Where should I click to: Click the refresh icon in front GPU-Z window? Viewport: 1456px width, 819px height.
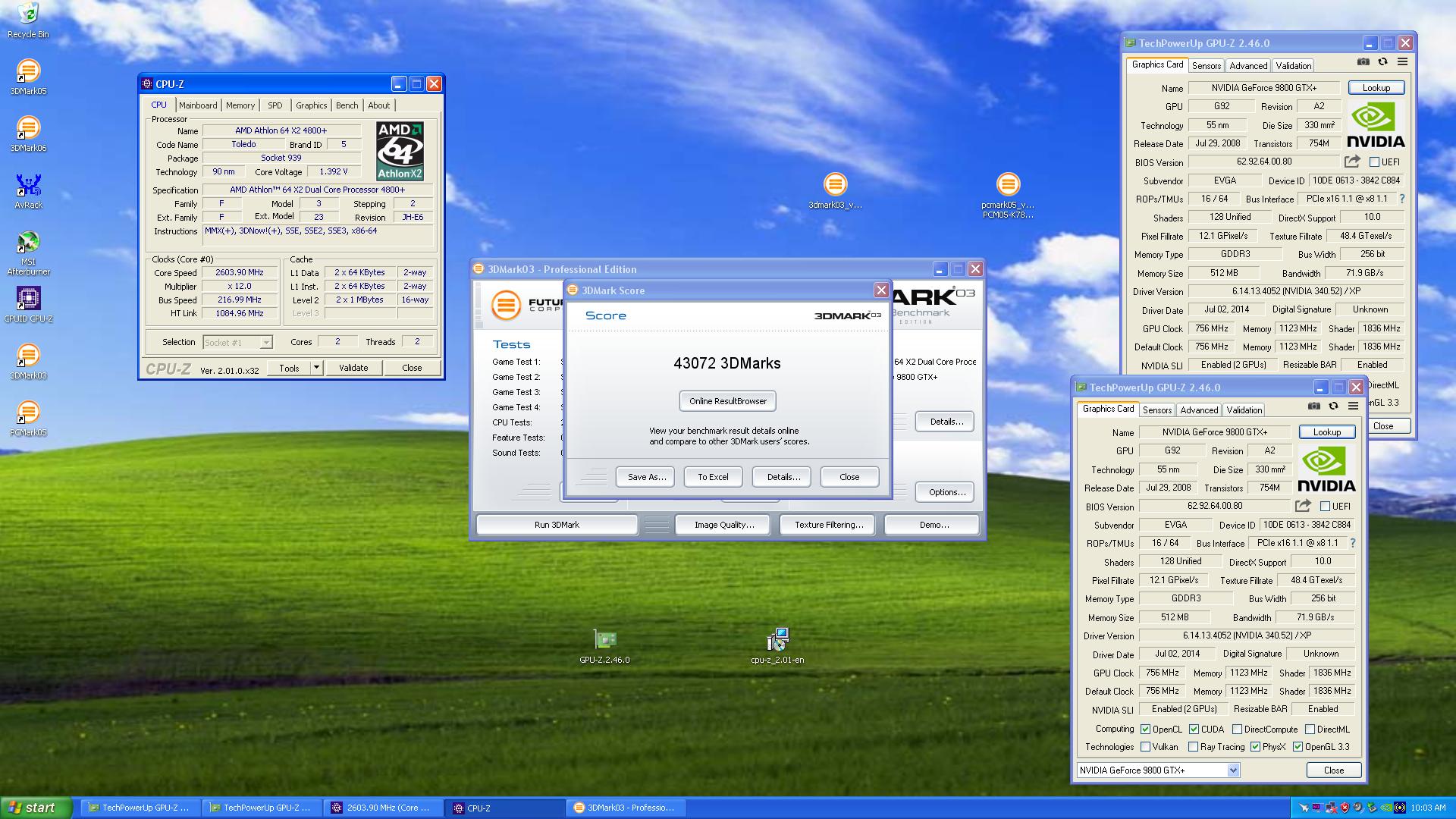pos(1333,406)
